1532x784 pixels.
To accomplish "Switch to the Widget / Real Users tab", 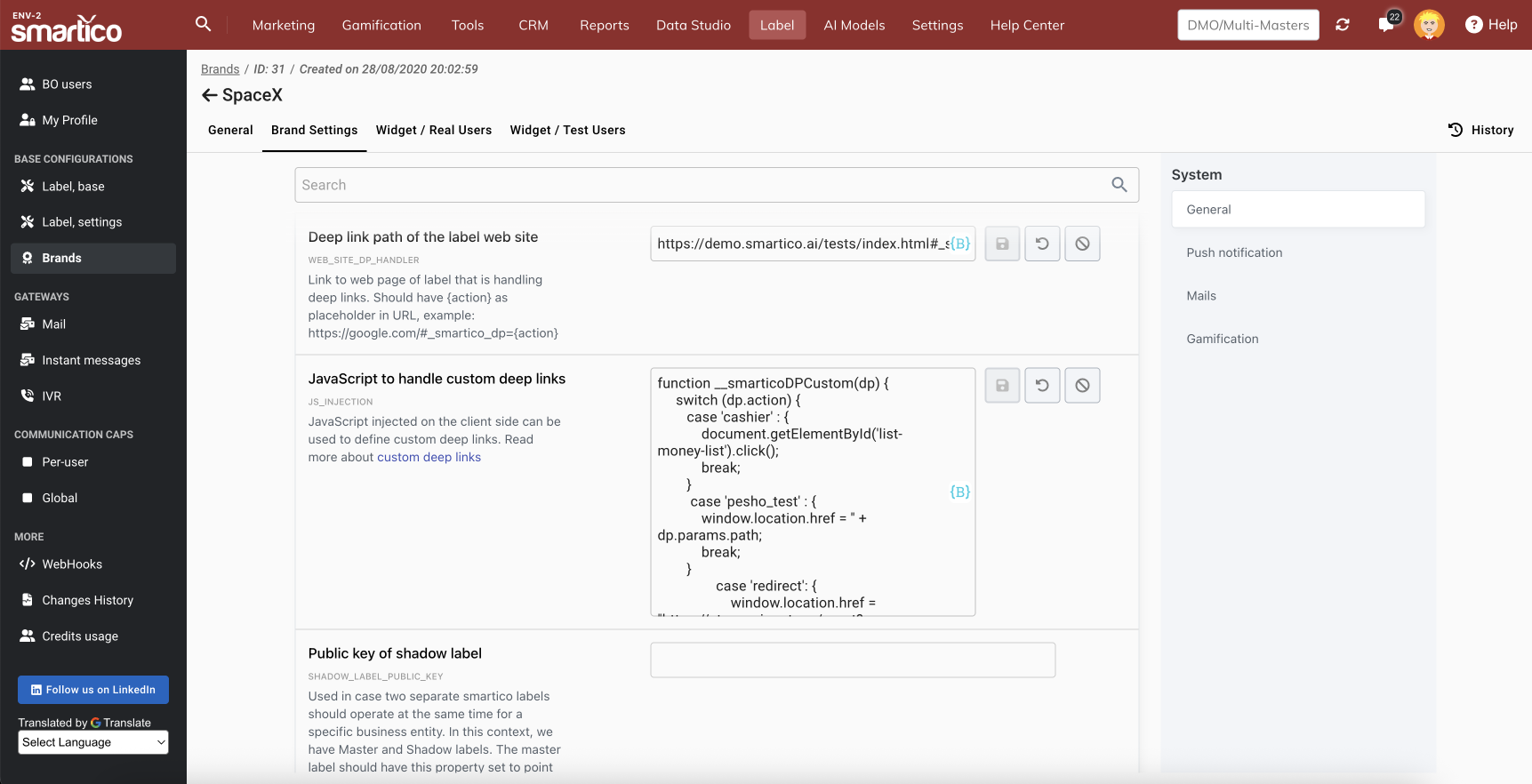I will (433, 130).
